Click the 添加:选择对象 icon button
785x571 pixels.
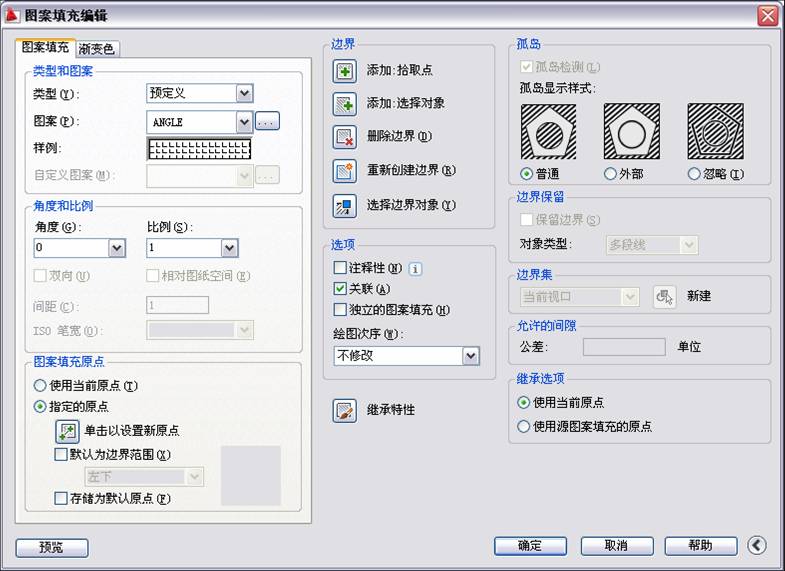pos(344,104)
